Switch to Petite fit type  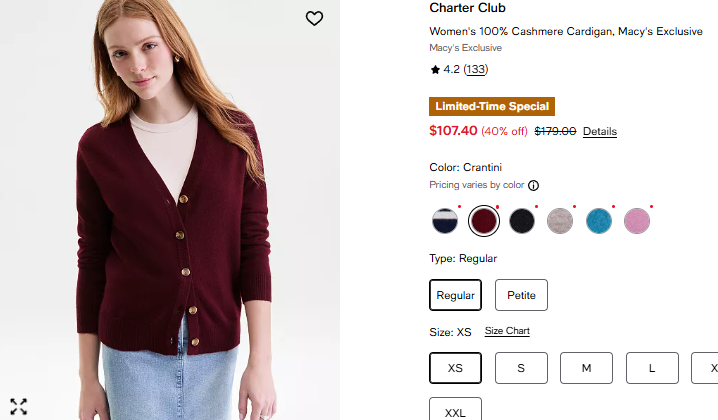point(521,295)
